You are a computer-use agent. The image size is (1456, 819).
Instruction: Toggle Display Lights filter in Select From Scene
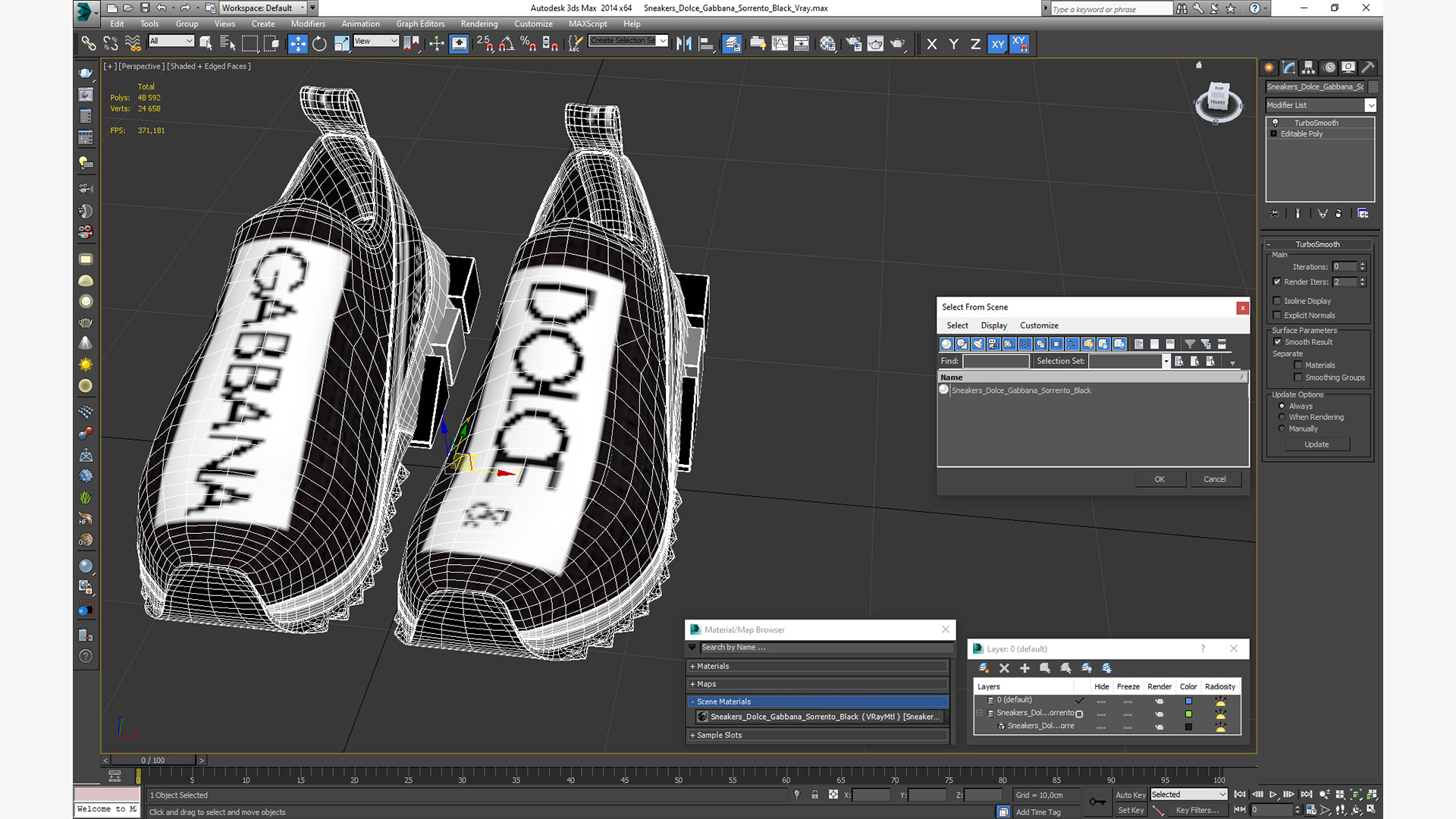tap(978, 344)
